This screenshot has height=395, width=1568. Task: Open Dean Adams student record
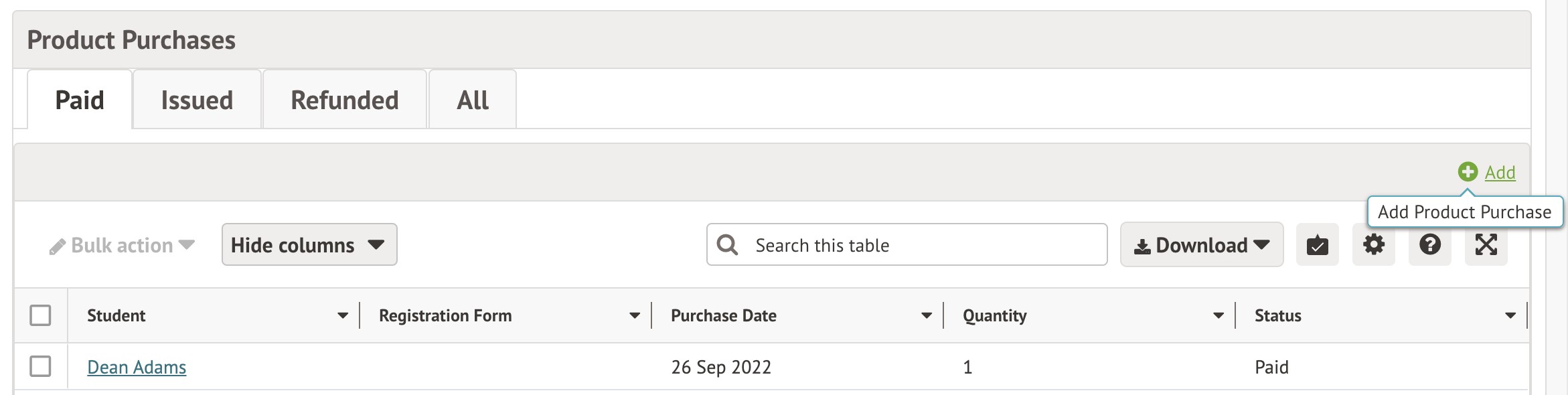pos(137,367)
